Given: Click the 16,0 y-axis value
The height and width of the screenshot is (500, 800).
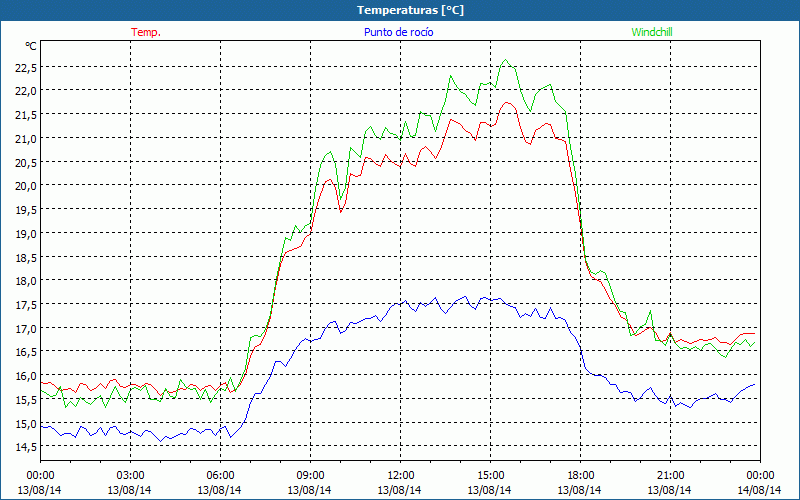Looking at the screenshot, I should 27,376.
